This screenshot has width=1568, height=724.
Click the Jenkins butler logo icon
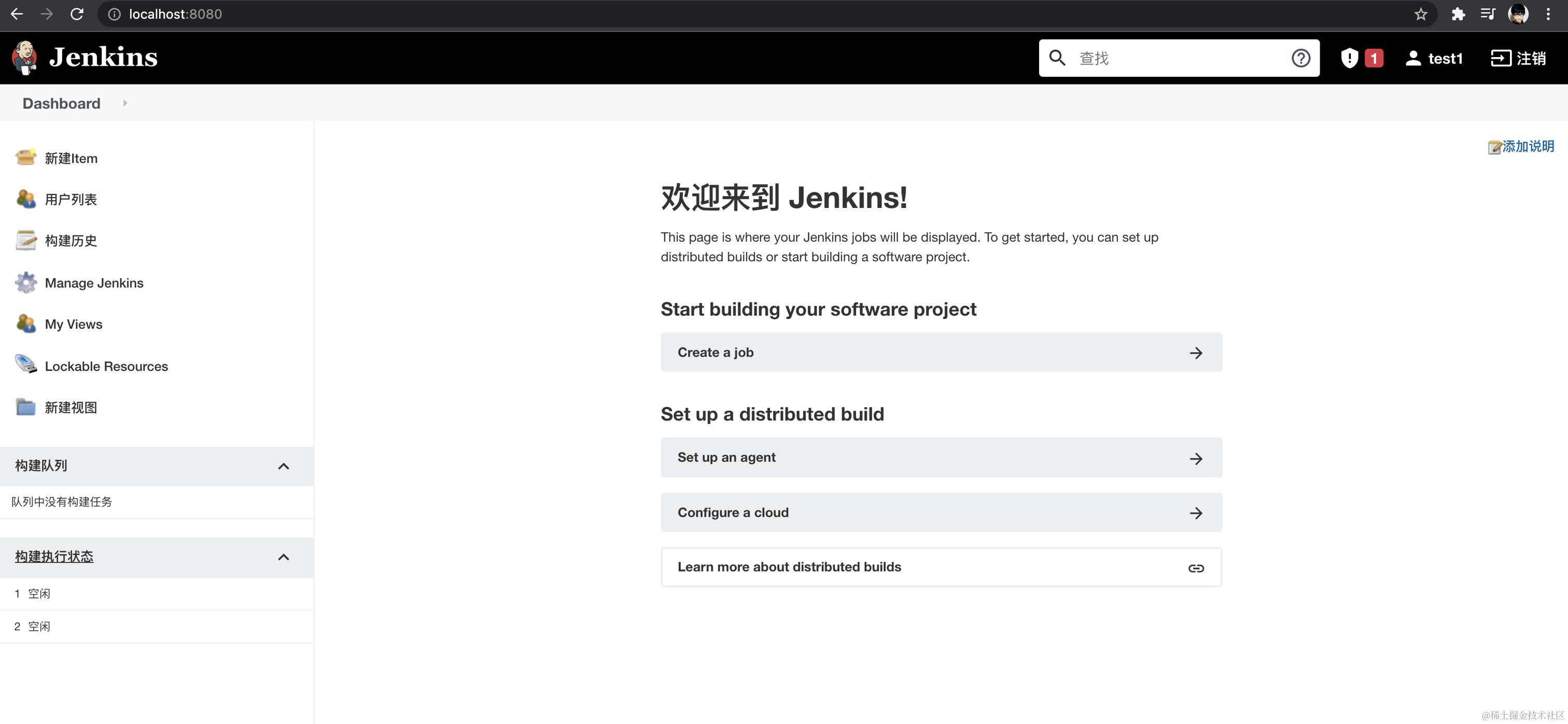click(x=24, y=58)
